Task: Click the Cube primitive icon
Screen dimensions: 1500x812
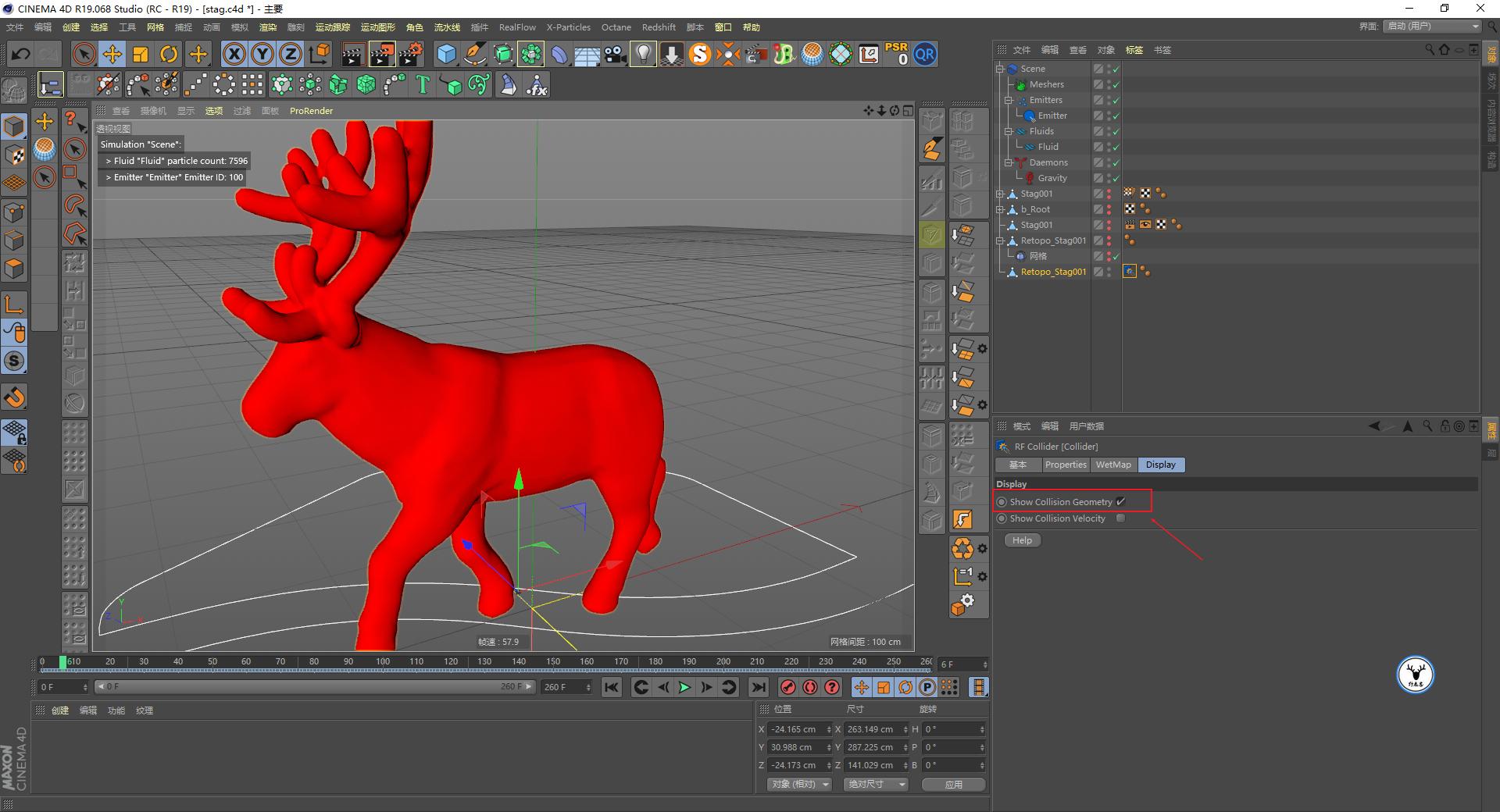Action: pos(446,55)
